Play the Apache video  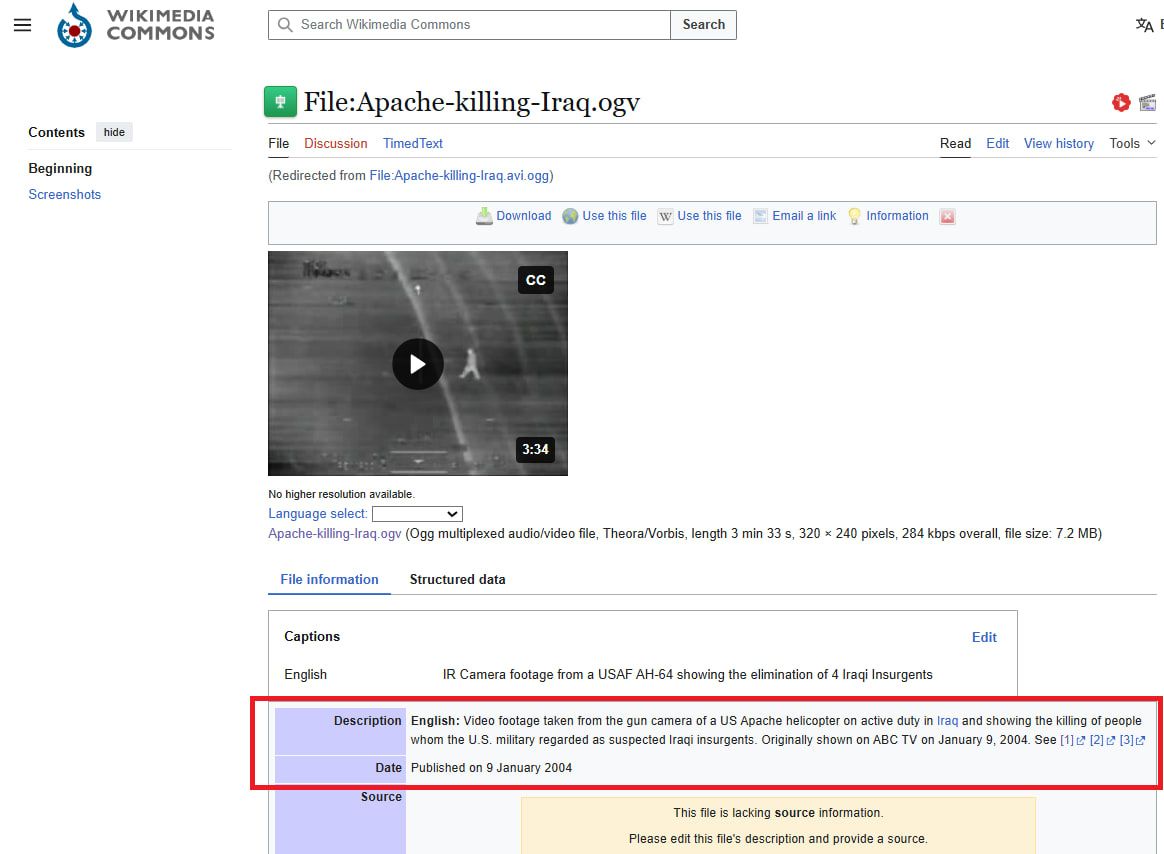point(417,364)
